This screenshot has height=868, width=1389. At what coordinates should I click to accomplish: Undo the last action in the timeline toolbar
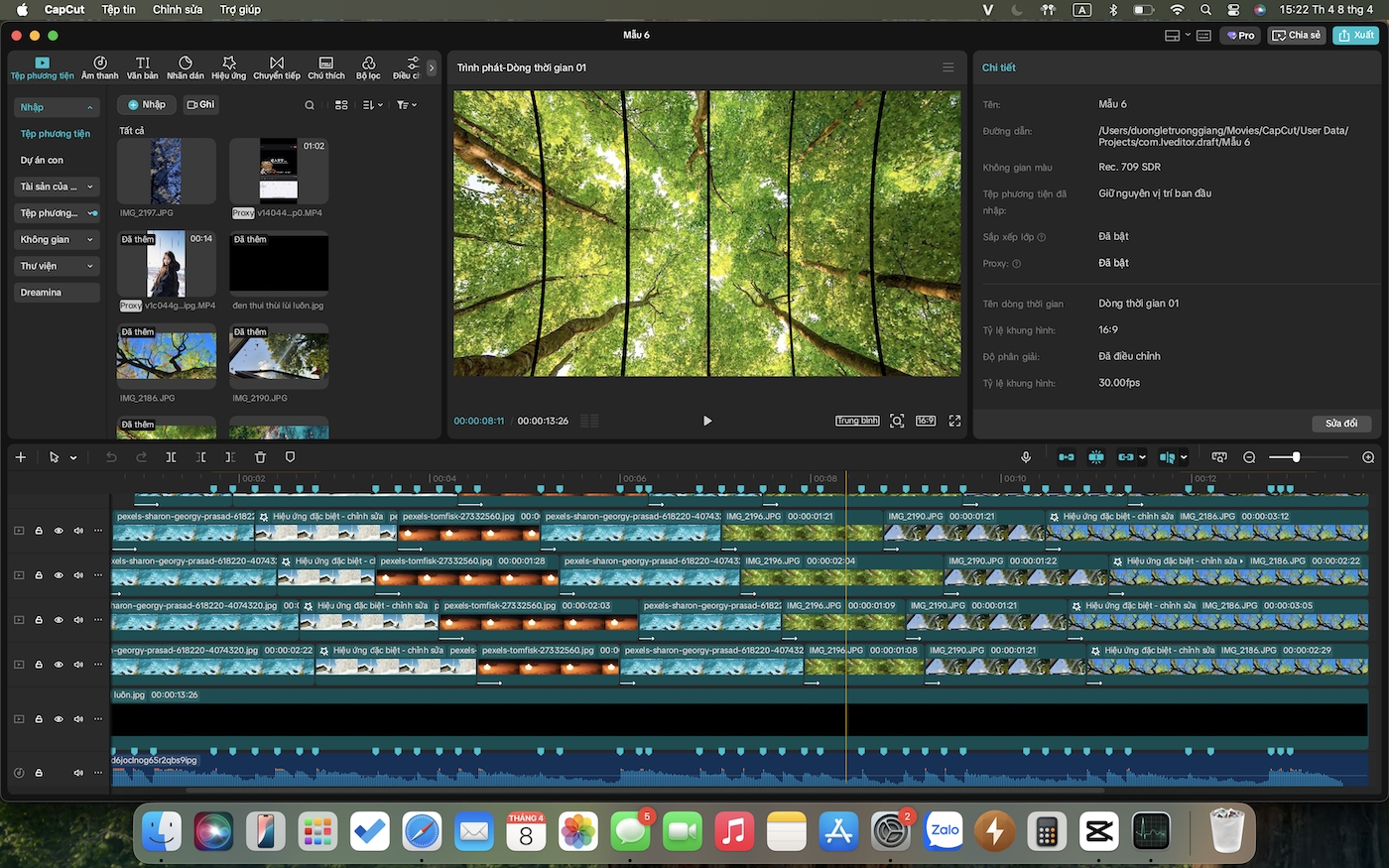pyautogui.click(x=111, y=457)
